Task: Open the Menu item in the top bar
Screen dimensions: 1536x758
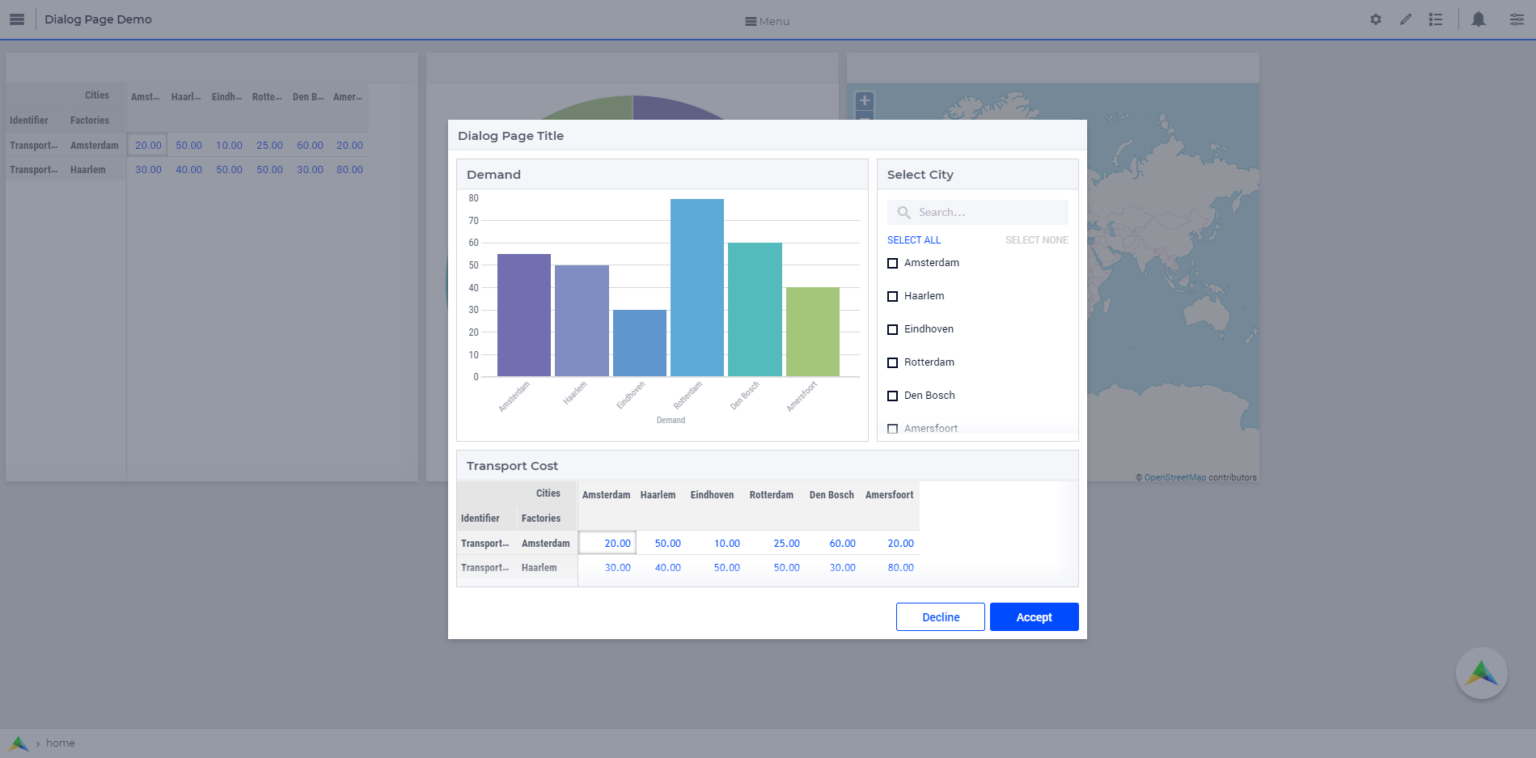Action: point(767,20)
